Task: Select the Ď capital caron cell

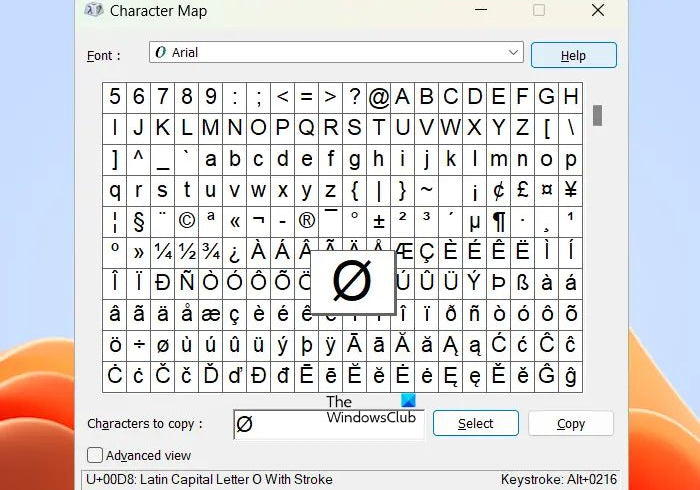Action: 211,376
